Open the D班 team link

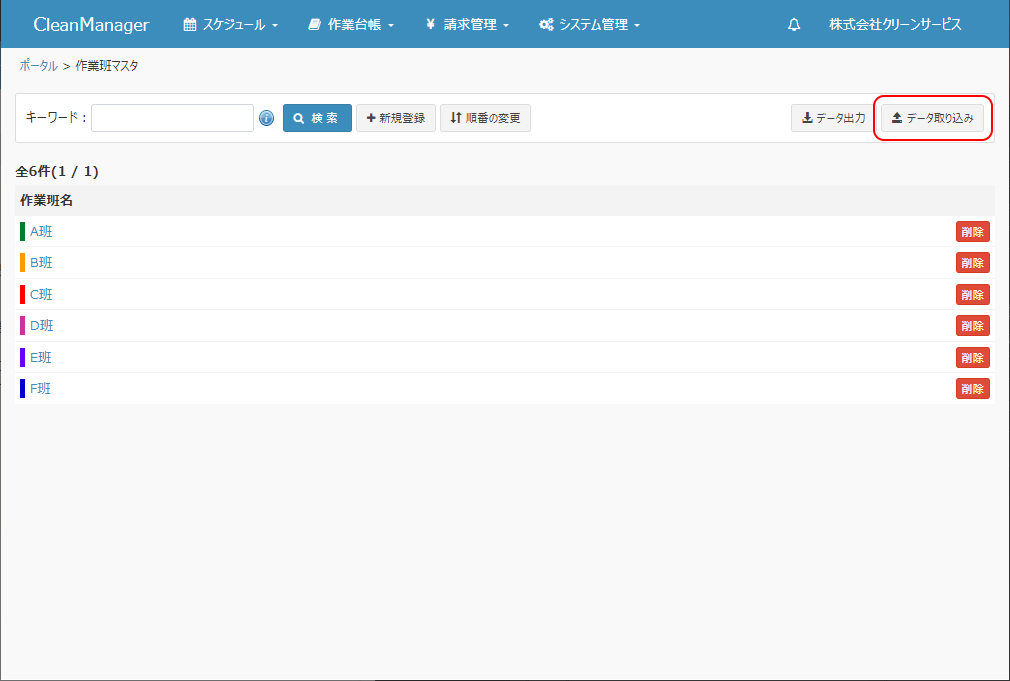[x=41, y=326]
